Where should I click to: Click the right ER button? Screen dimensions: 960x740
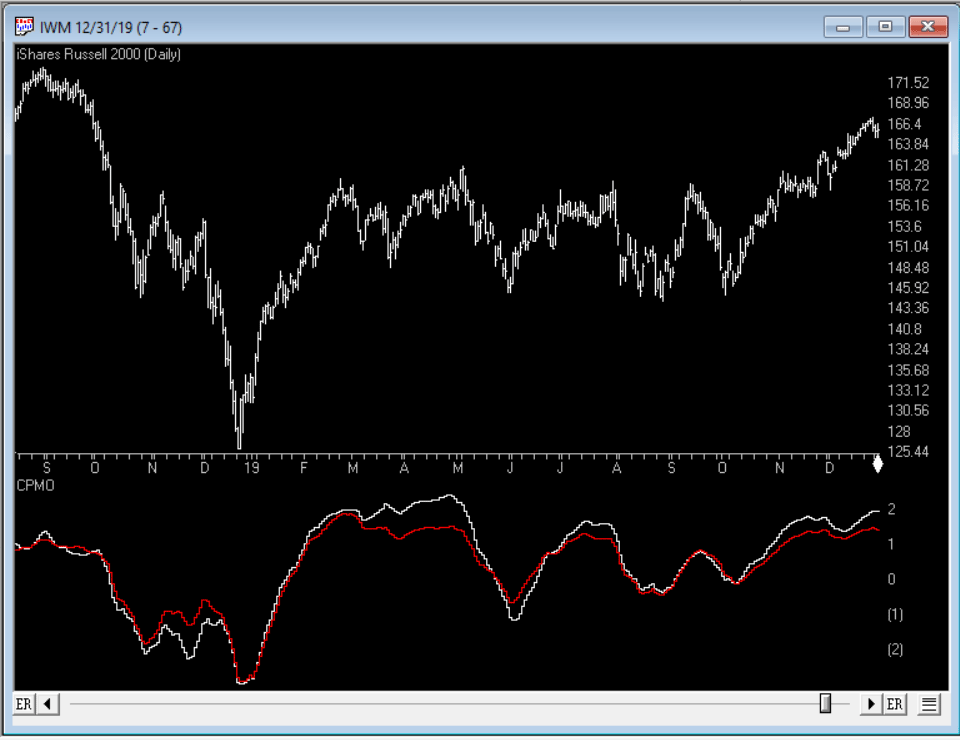(894, 704)
